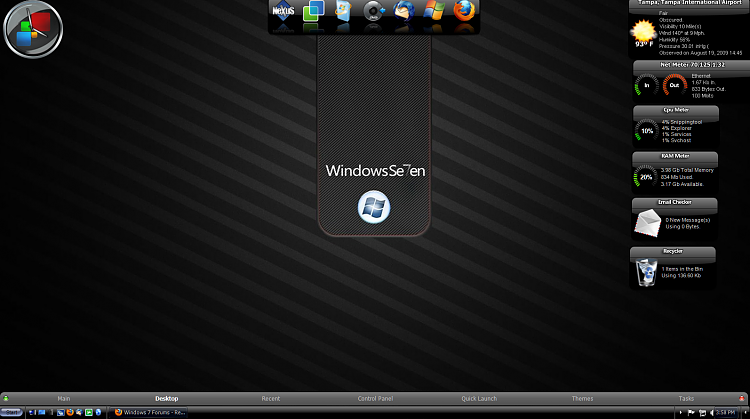
Task: Switch to the Main tab
Action: click(x=64, y=398)
